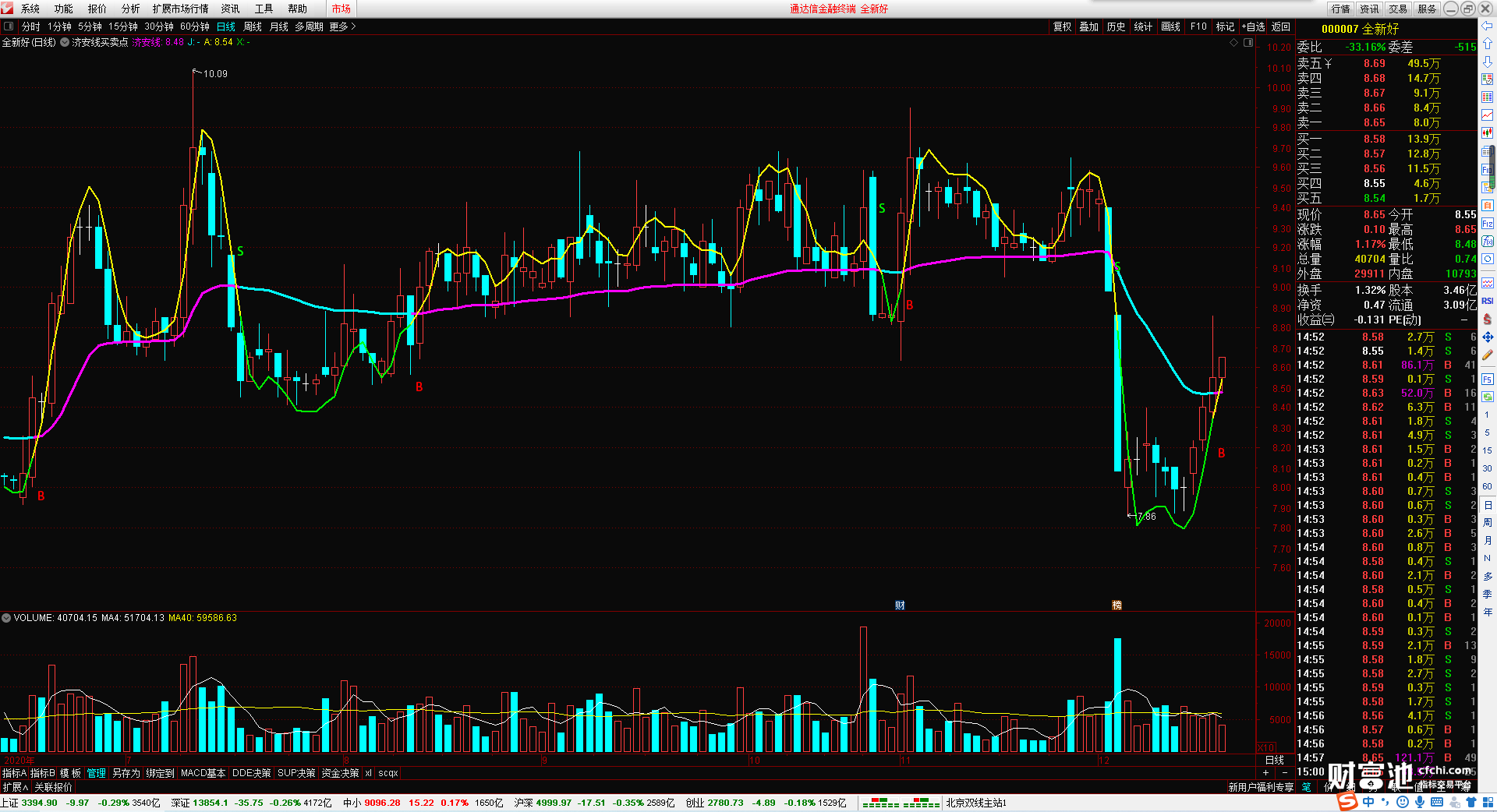Open the 分析 menu
The image size is (1497, 812).
(x=131, y=9)
